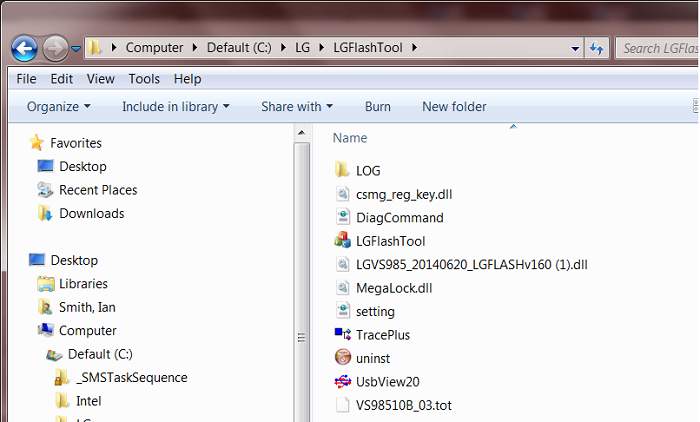Click the Smith, Ian user folder icon

pos(45,307)
